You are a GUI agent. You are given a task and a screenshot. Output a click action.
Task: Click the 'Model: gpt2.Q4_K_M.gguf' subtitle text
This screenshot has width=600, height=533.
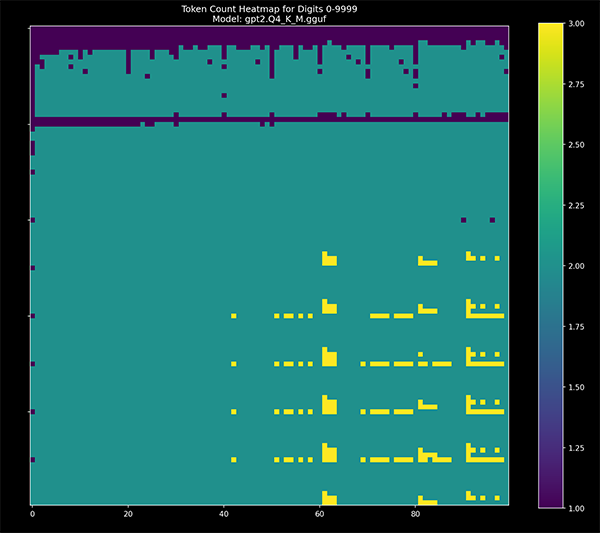click(x=270, y=19)
